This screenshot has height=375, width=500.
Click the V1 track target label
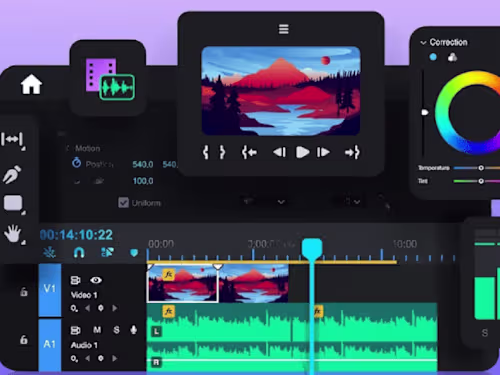click(50, 289)
